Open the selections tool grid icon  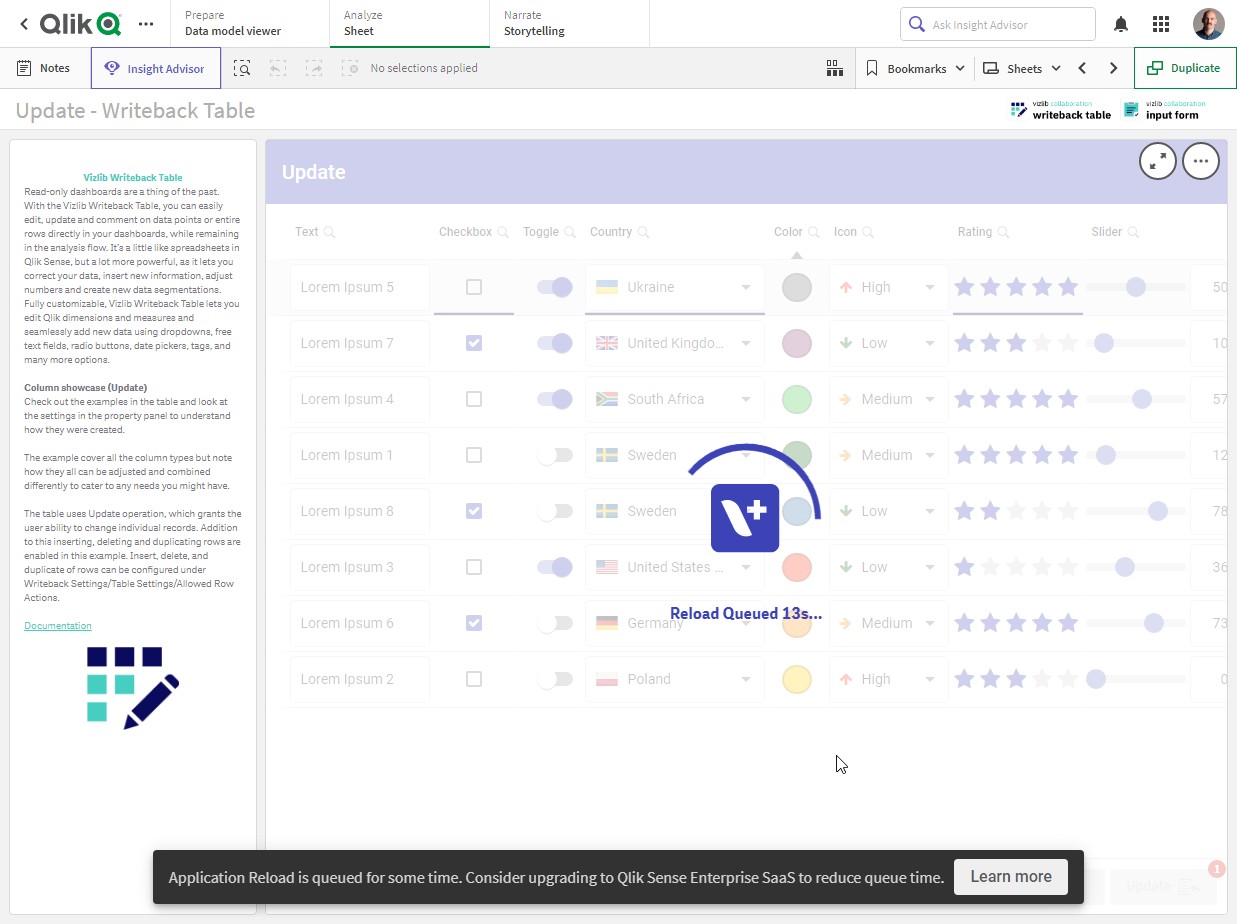(x=834, y=68)
